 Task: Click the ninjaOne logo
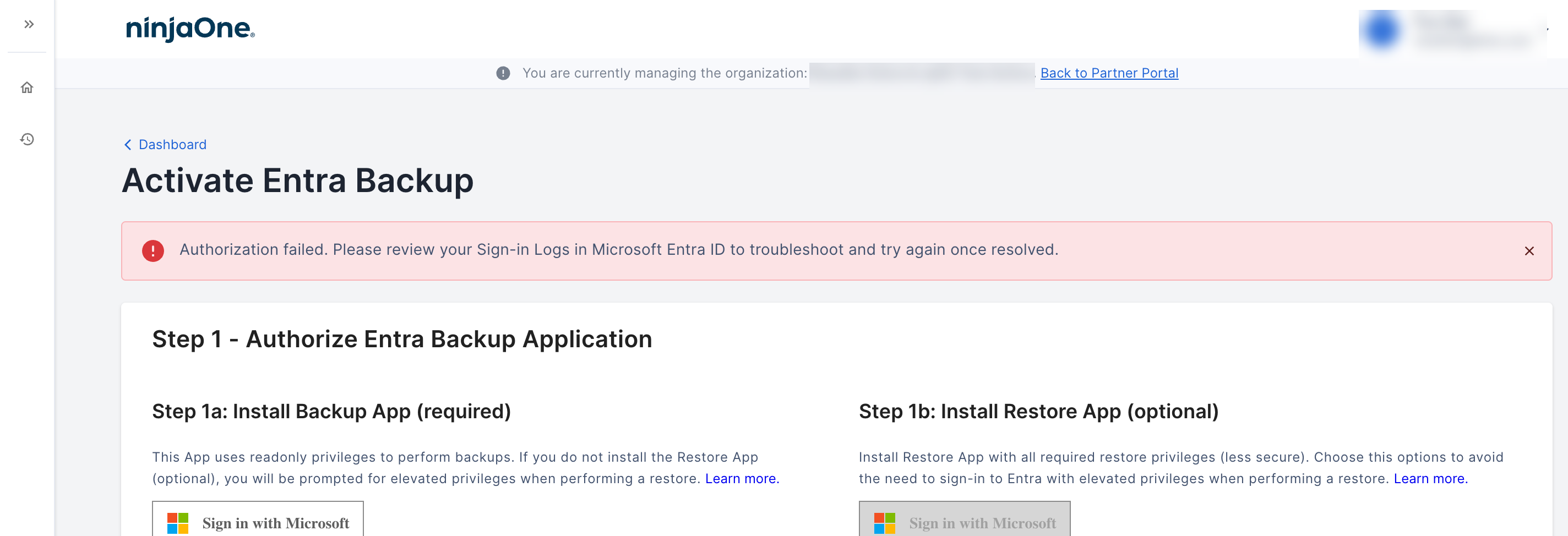tap(190, 29)
